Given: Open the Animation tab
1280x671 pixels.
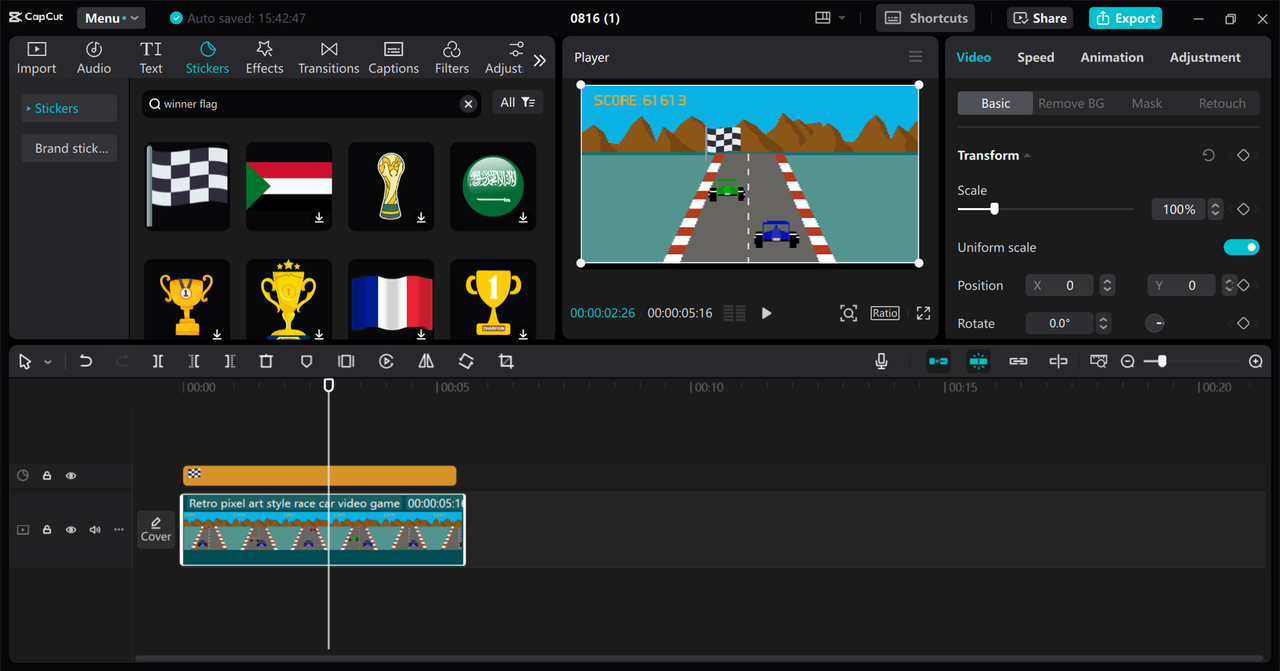Looking at the screenshot, I should 1111,57.
